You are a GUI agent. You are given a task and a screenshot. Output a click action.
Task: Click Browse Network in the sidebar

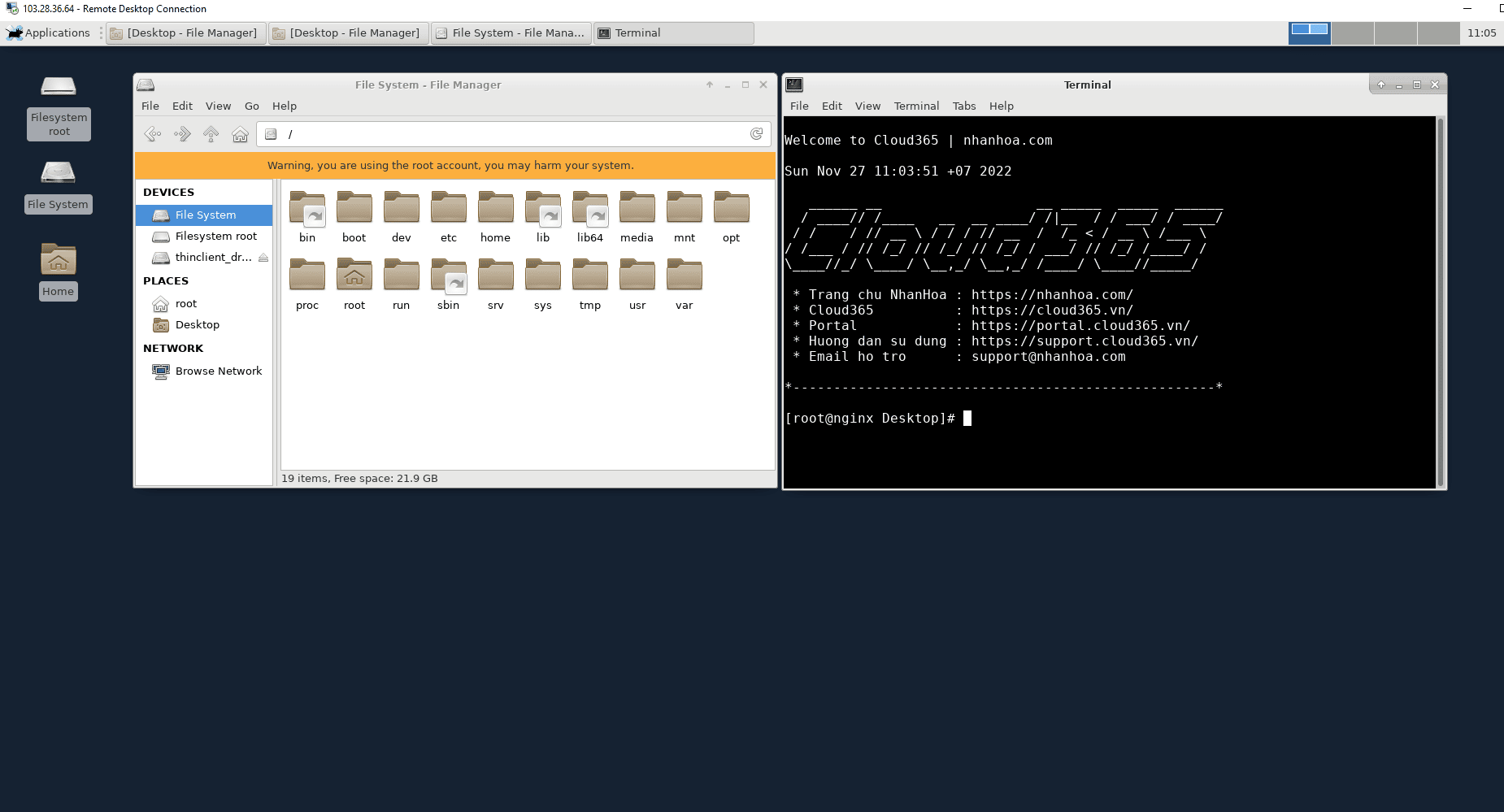218,371
